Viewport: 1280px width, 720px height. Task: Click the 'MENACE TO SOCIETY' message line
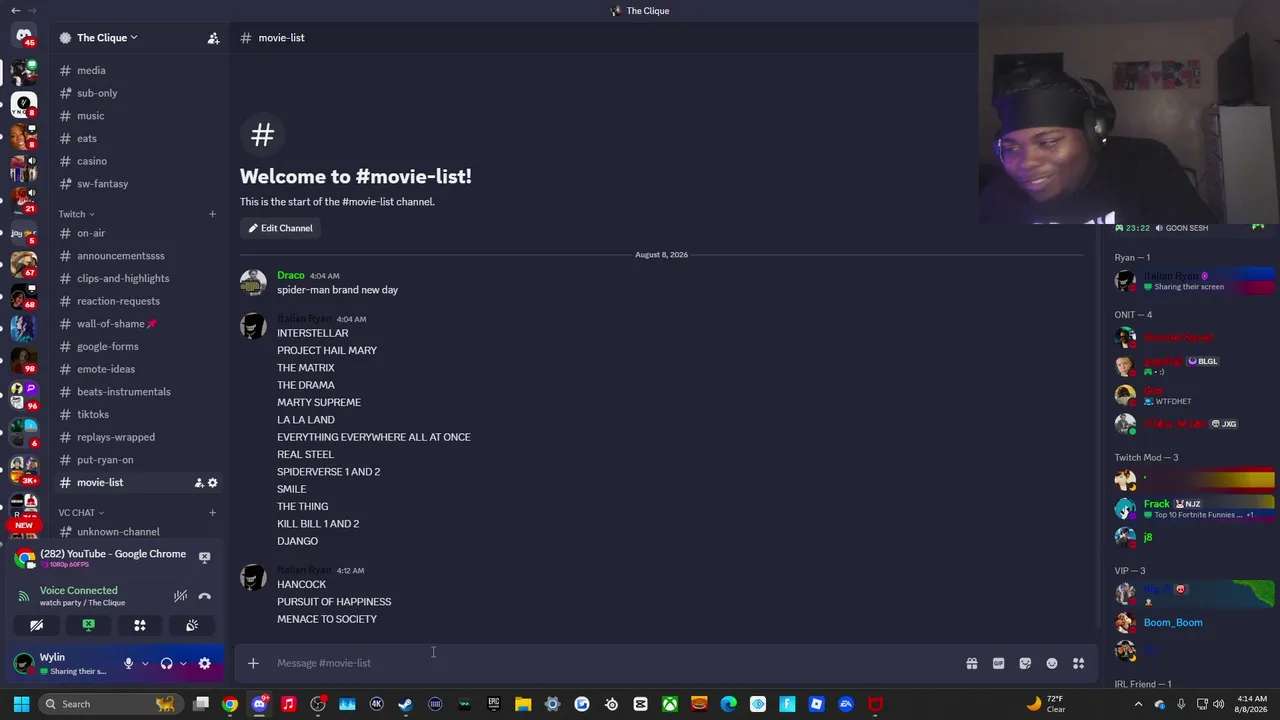point(327,620)
